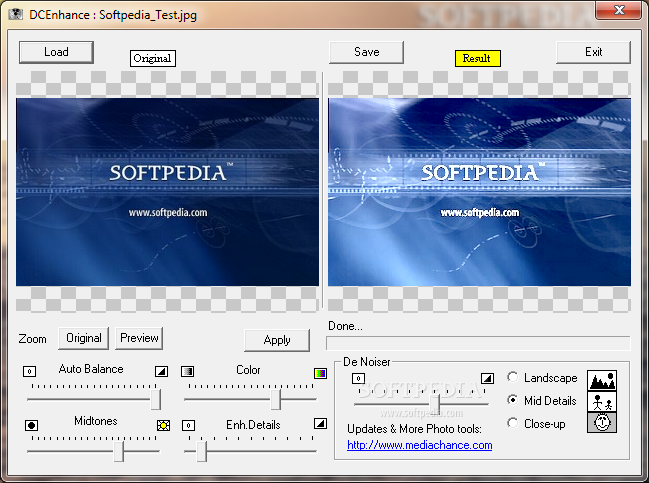Click the Result image preview
The image size is (649, 483).
479,192
